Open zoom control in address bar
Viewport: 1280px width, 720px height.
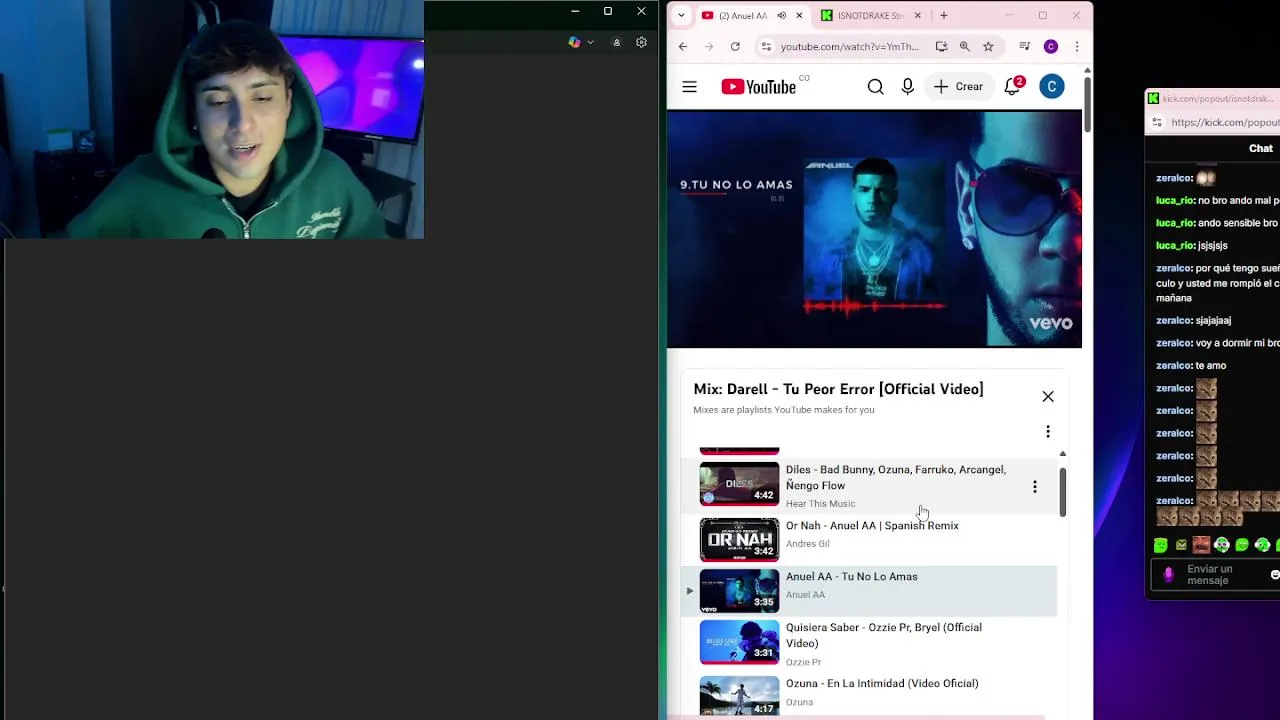point(964,46)
